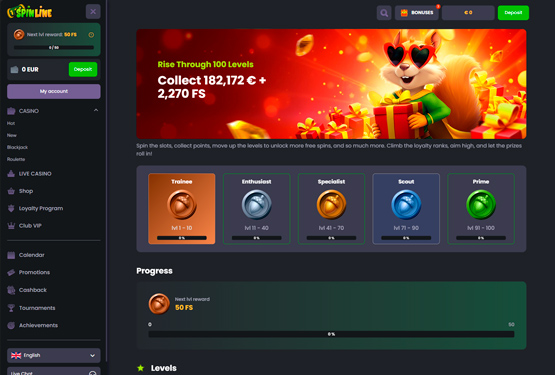Image resolution: width=555 pixels, height=375 pixels.
Task: Open Promotions page
Action: click(x=34, y=272)
